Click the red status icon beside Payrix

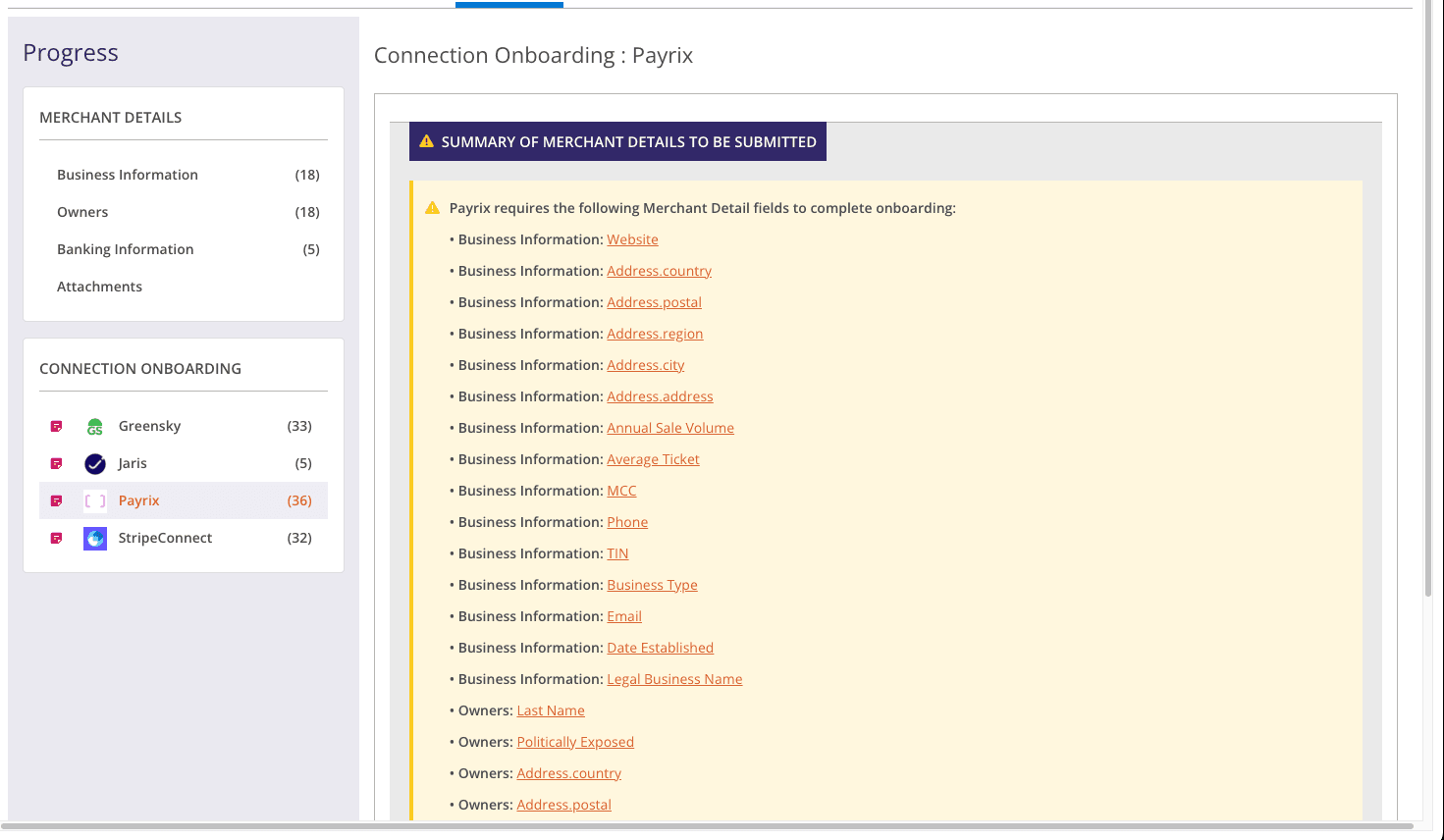coord(57,500)
